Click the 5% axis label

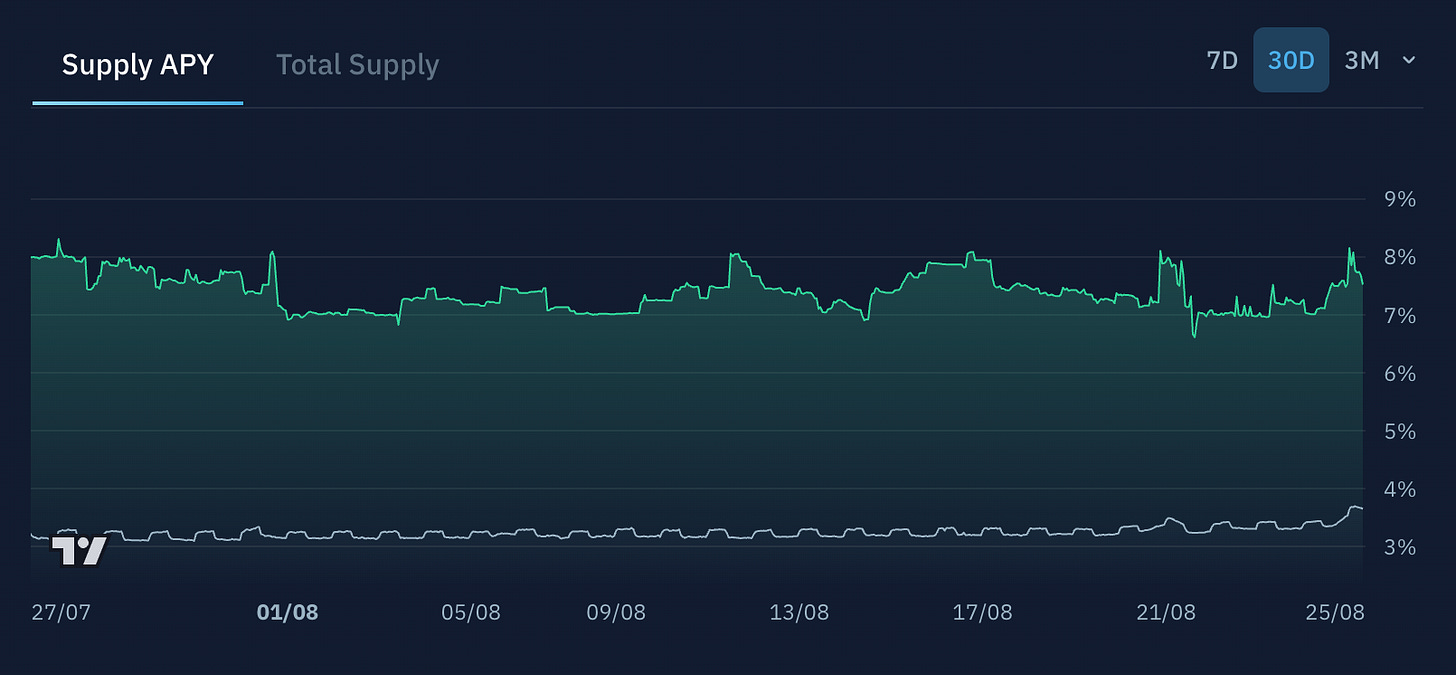(1400, 431)
